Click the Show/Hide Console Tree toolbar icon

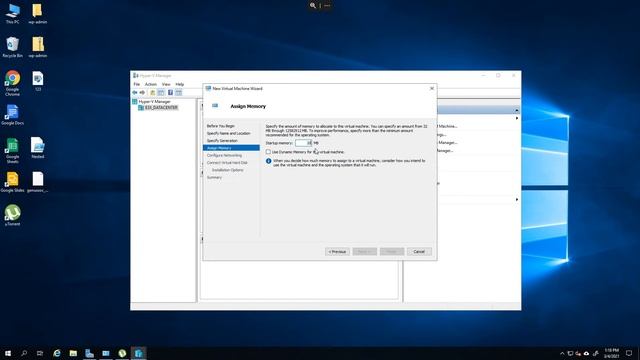pos(161,93)
